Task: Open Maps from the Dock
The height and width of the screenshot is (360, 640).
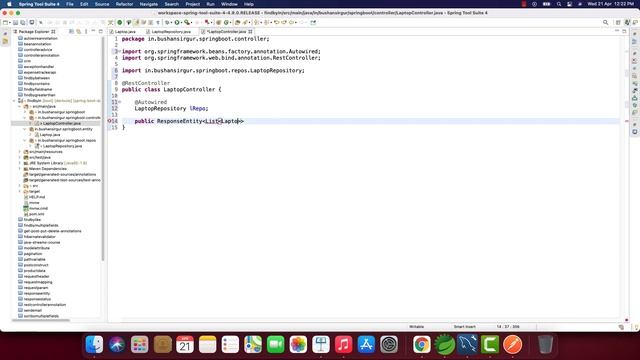Action: click(253, 344)
